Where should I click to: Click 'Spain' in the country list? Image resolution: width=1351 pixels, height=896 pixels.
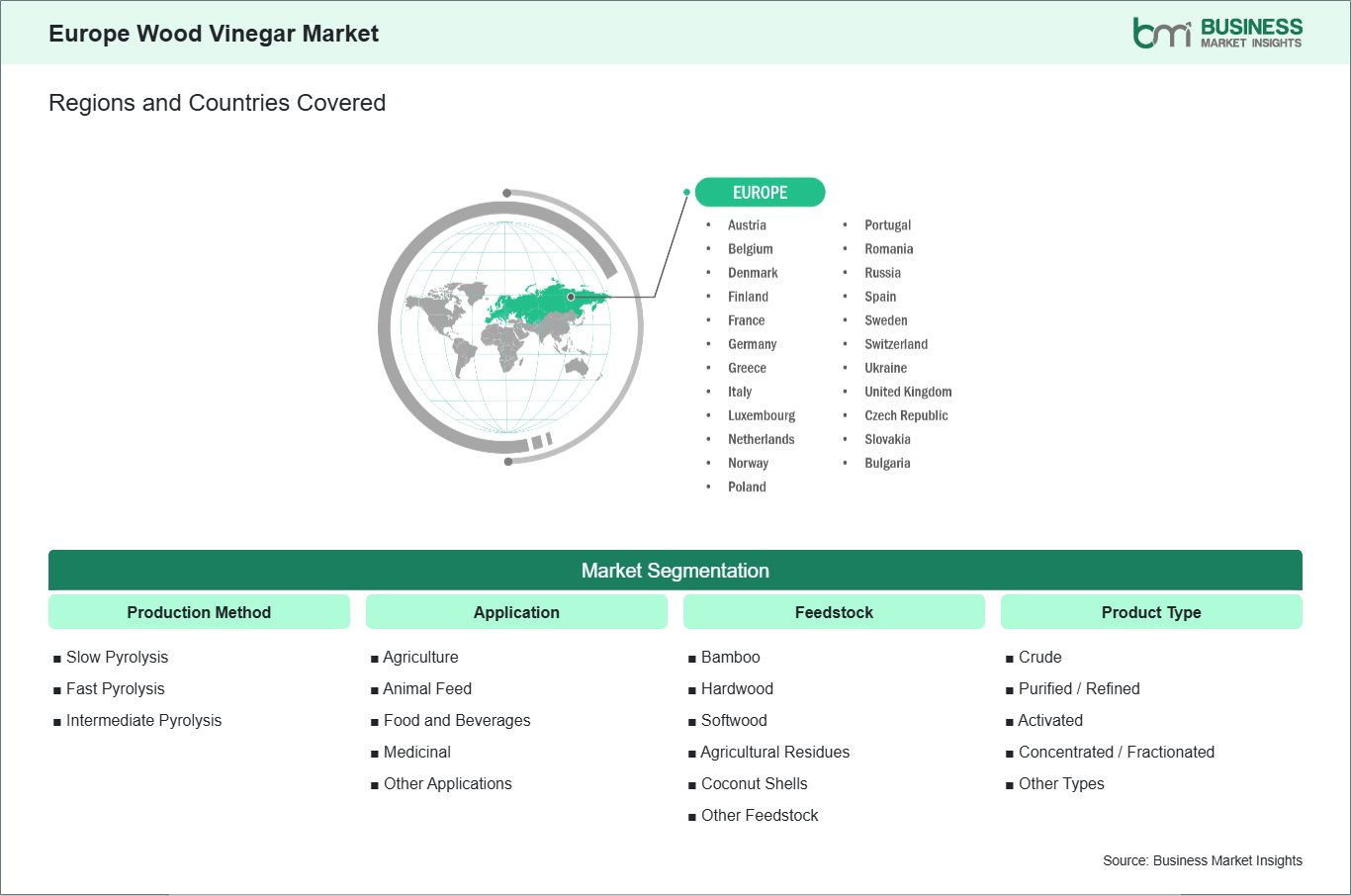[880, 297]
